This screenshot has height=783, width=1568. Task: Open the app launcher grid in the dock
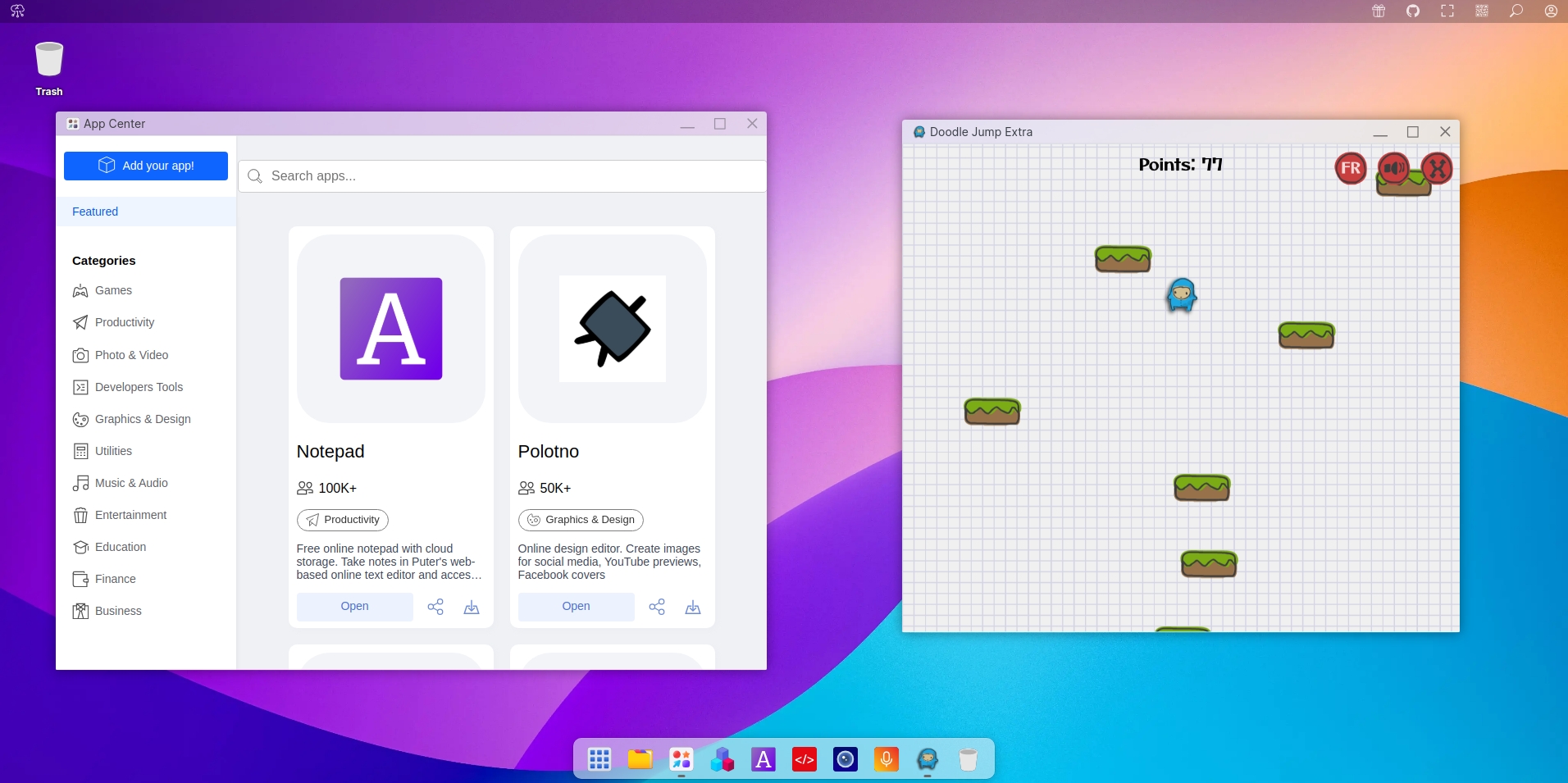(x=599, y=759)
